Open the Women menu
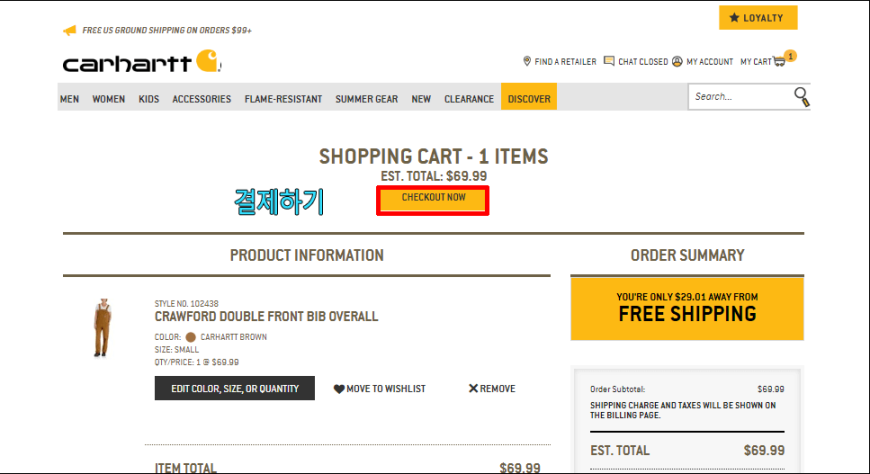Viewport: 870px width, 474px height. pos(108,99)
